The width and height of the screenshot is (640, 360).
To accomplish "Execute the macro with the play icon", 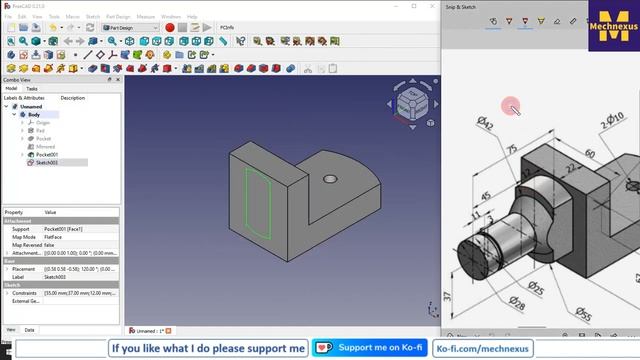I will point(207,27).
